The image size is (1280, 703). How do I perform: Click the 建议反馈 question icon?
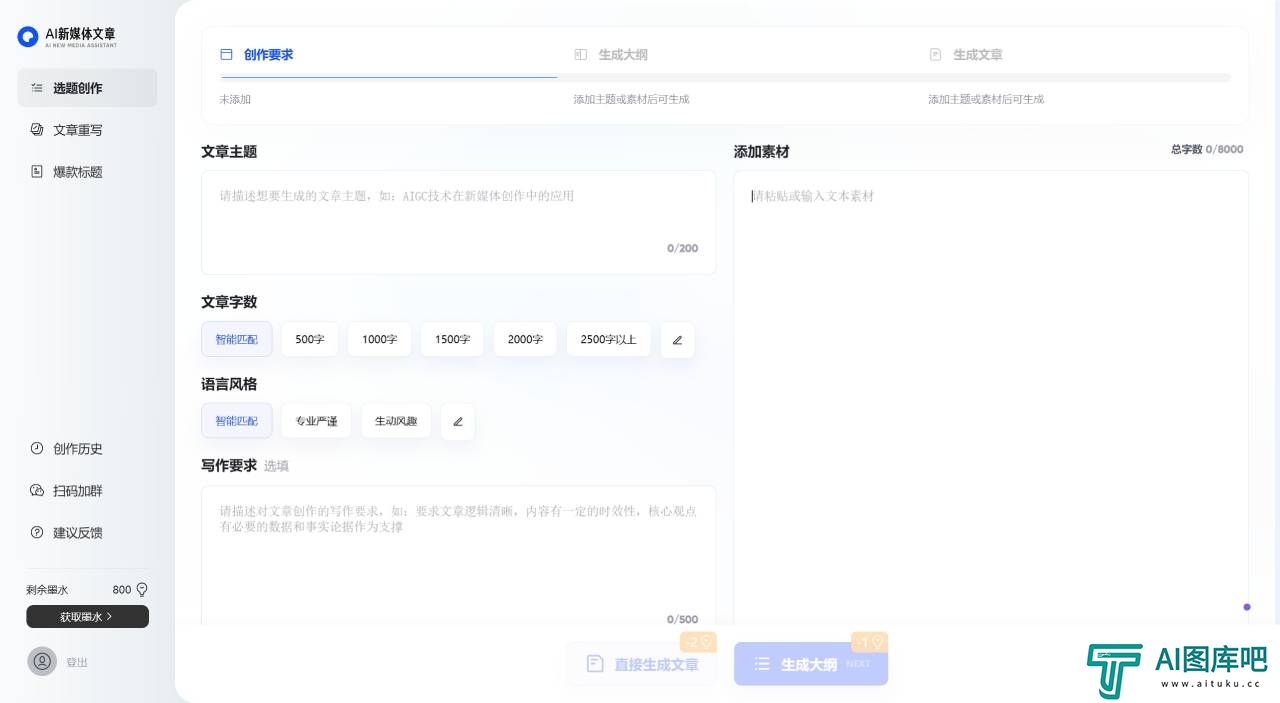point(37,533)
